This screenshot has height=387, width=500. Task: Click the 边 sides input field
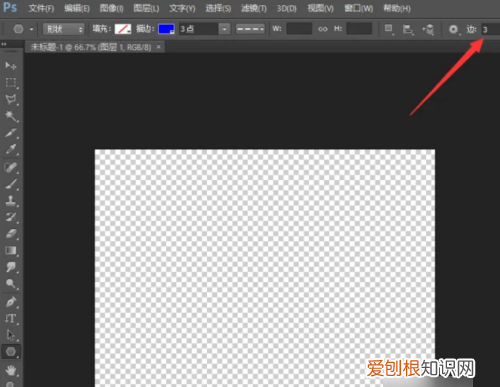491,30
